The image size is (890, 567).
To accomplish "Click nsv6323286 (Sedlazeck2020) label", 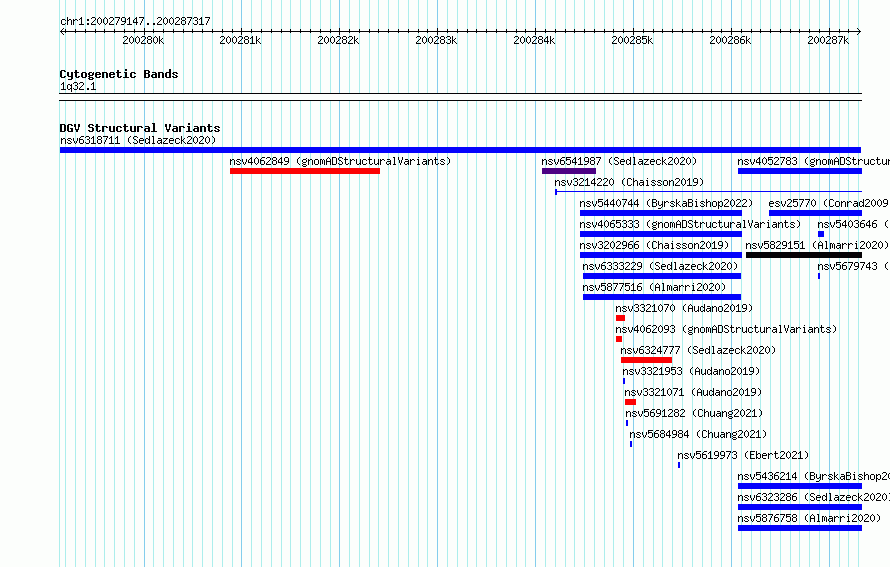I will coord(813,497).
